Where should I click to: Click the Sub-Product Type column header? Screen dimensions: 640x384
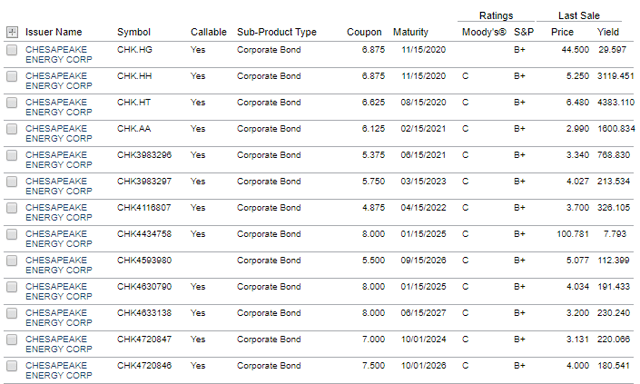click(277, 32)
